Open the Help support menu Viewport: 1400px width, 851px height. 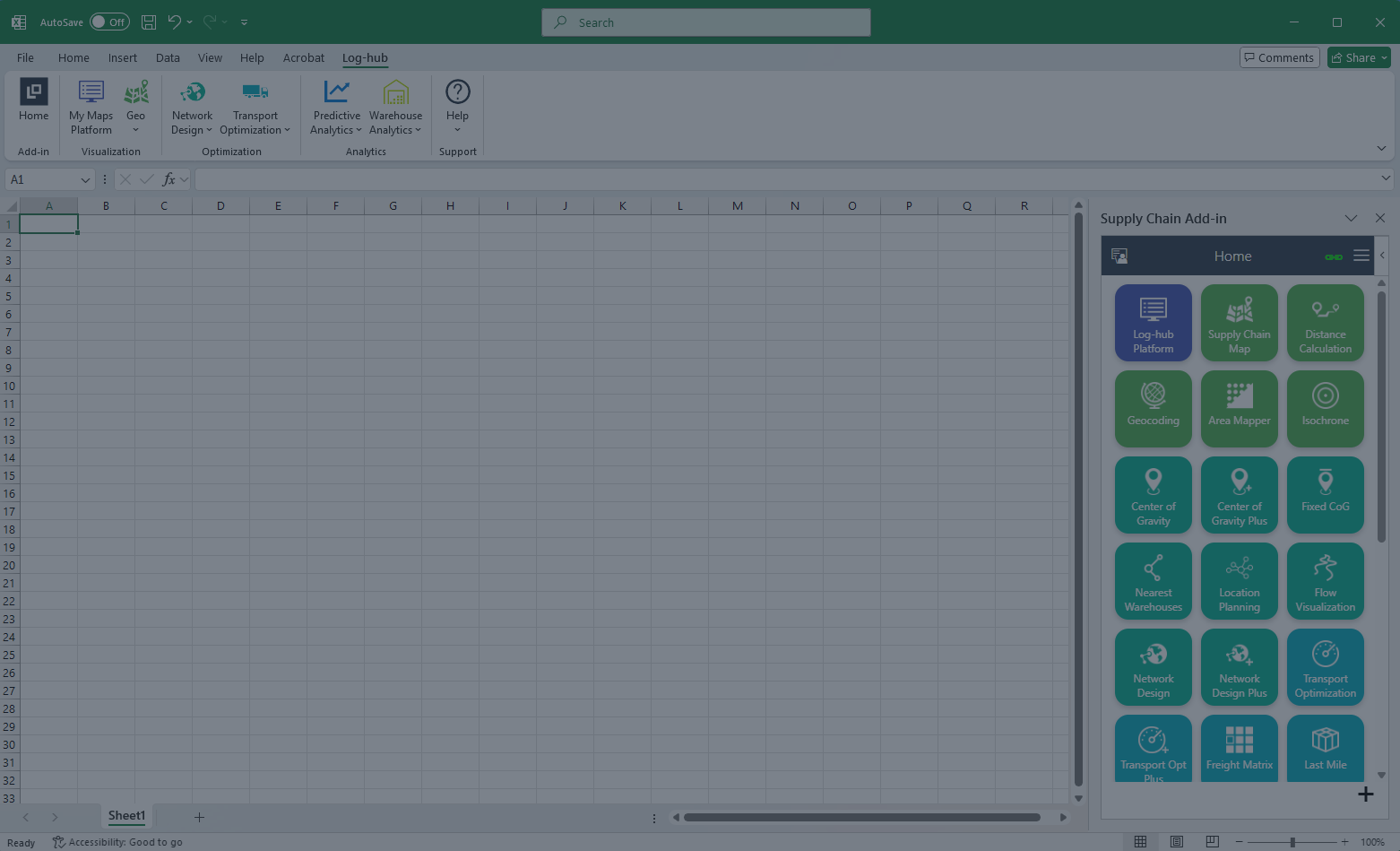[458, 108]
